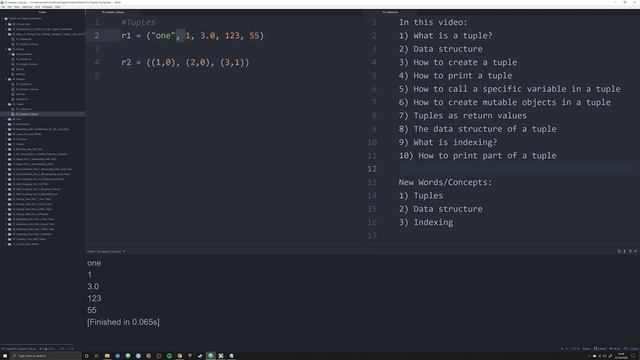This screenshot has height=360, width=640.
Task: Click the '[Finished in 0.065s]' output line
Action: [x=123, y=322]
